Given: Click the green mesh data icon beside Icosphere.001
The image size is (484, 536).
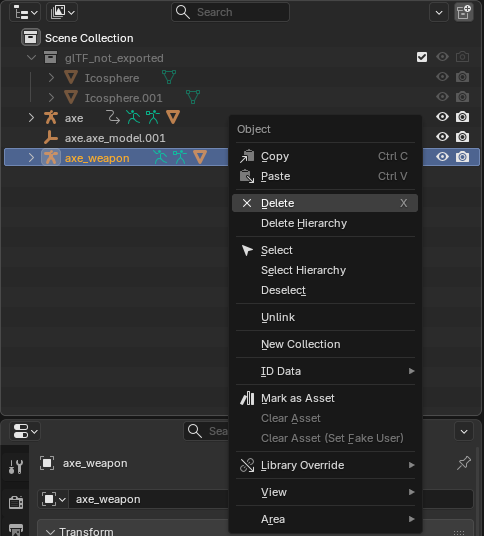Looking at the screenshot, I should coord(193,97).
